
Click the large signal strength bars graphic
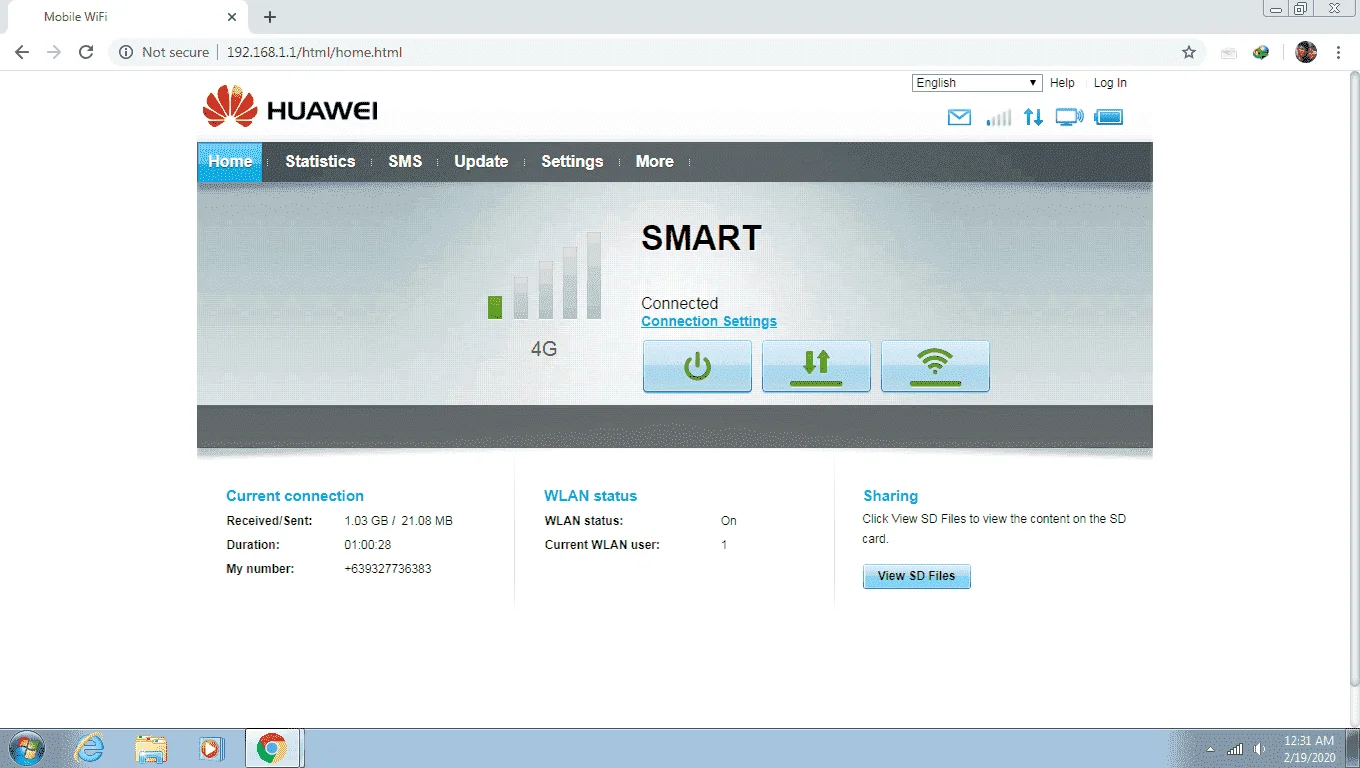coord(544,276)
